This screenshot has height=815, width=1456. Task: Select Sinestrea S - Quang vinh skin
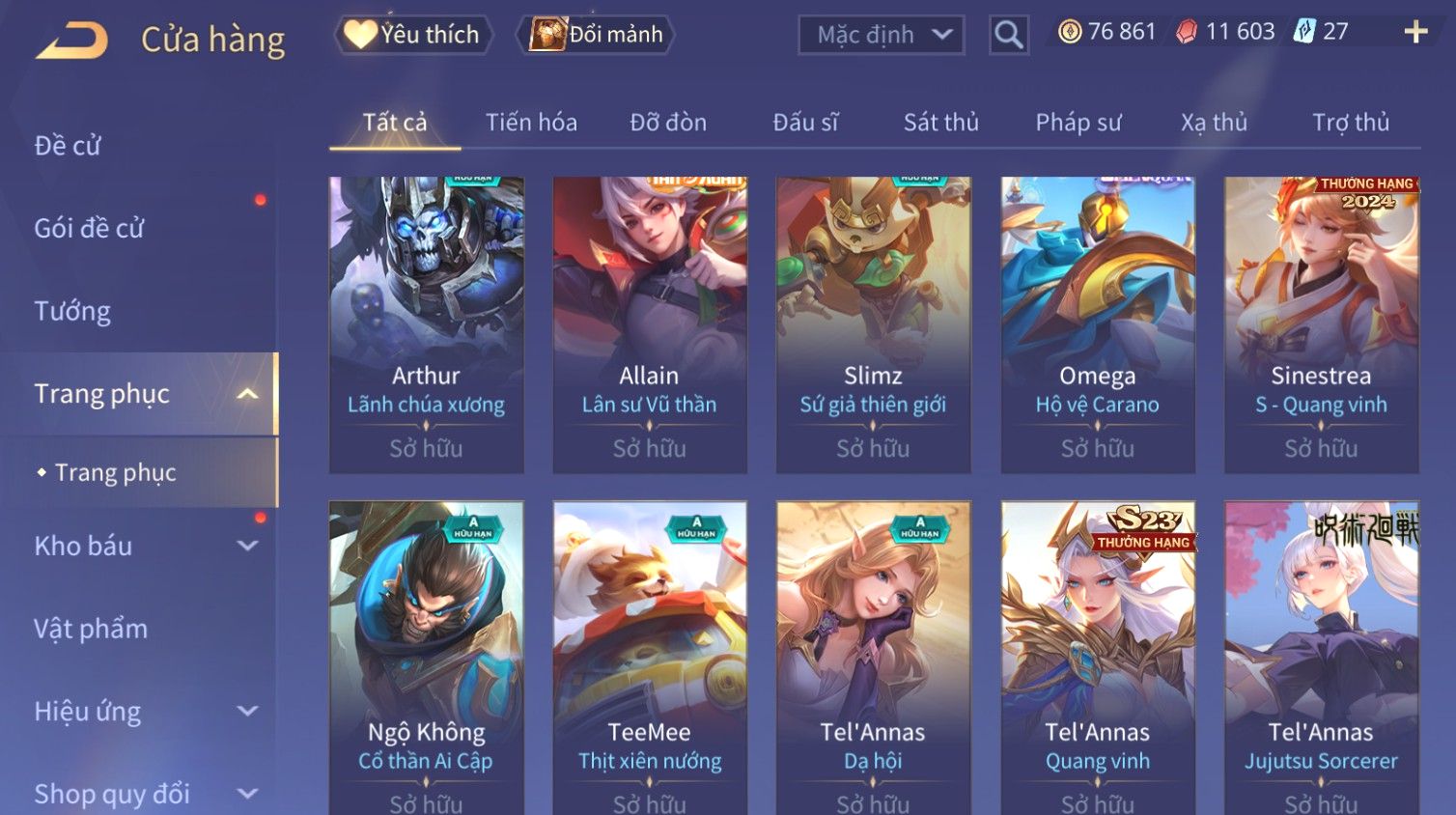[x=1322, y=324]
